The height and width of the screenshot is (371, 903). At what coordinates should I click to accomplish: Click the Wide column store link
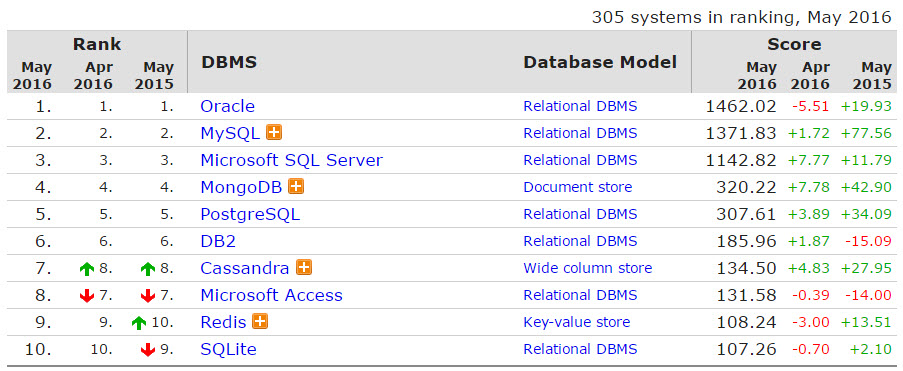(588, 268)
